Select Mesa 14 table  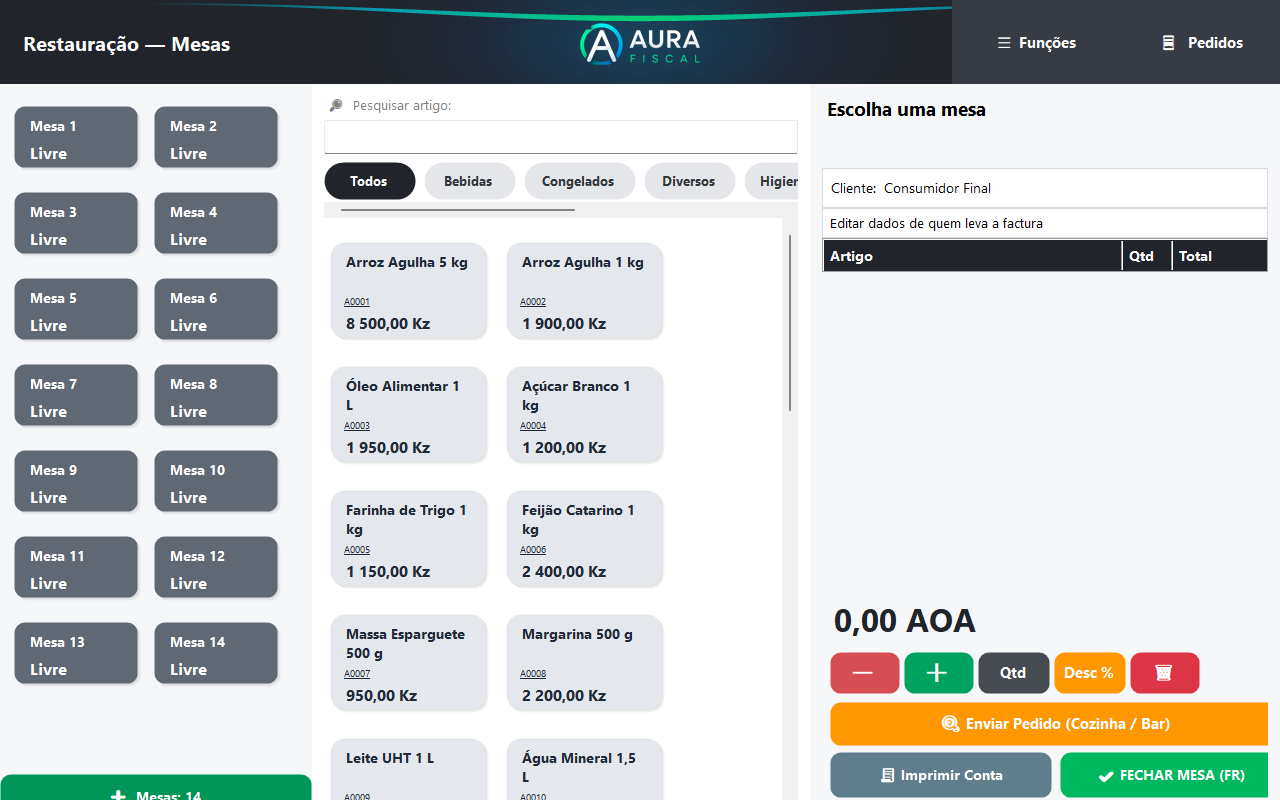[x=216, y=654]
